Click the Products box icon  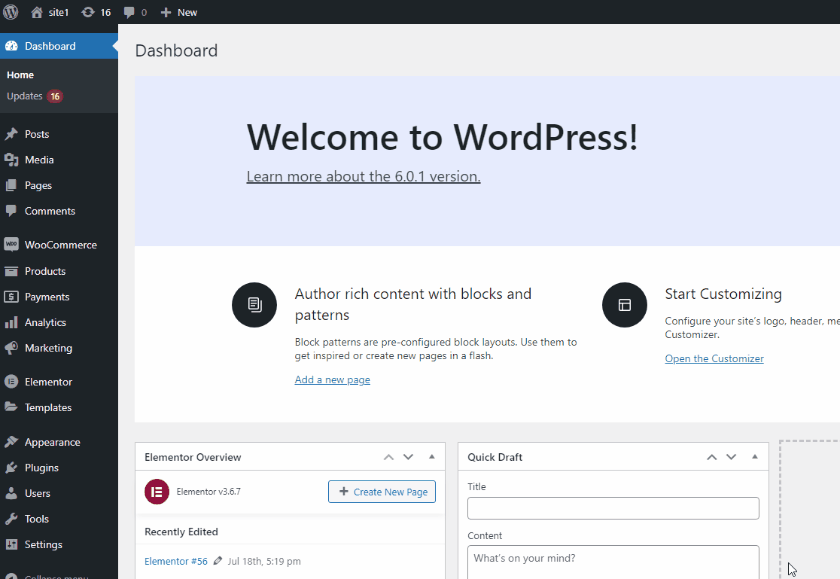coord(11,271)
